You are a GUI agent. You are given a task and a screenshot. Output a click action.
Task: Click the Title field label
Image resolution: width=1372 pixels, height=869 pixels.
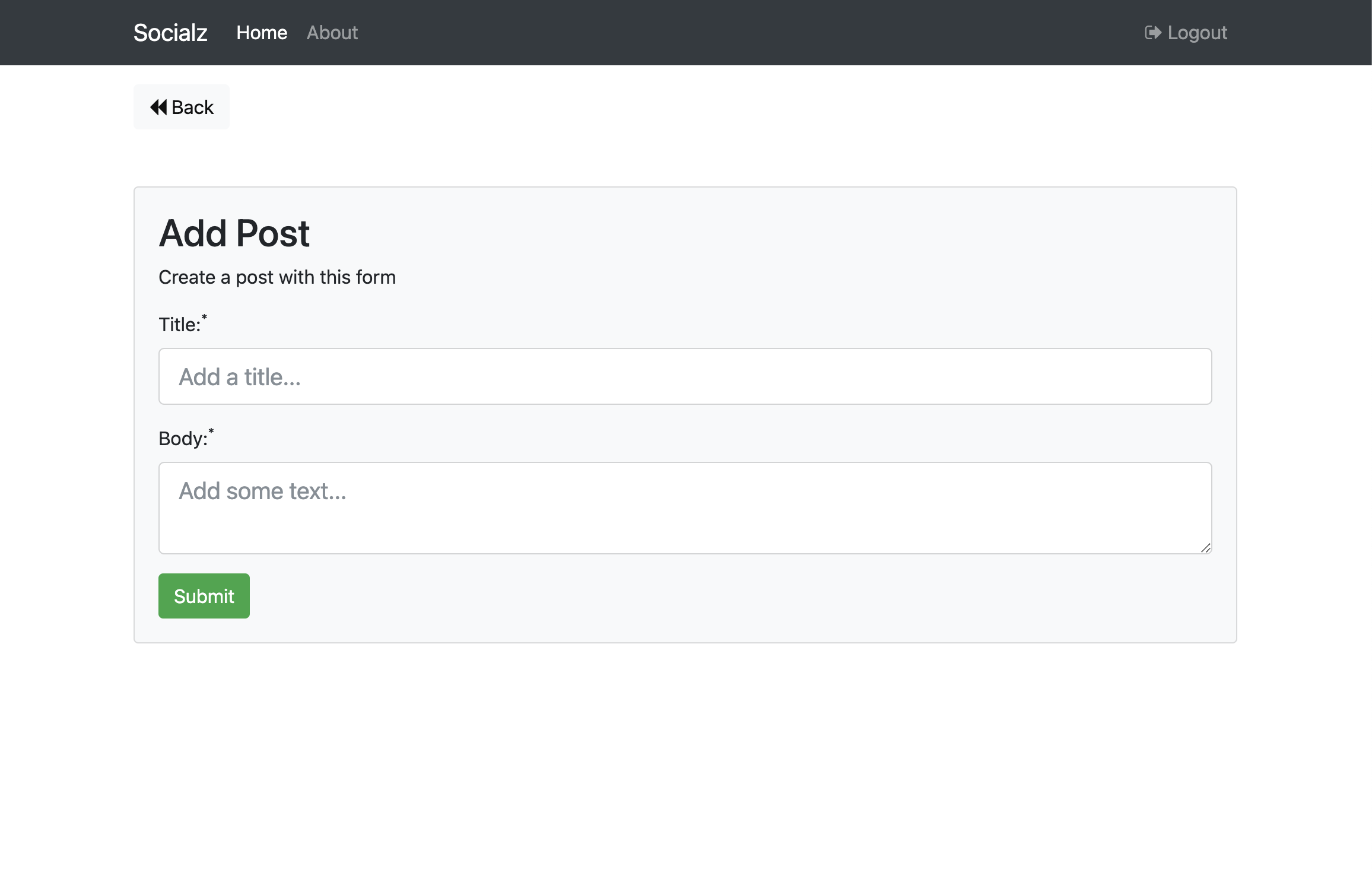179,325
